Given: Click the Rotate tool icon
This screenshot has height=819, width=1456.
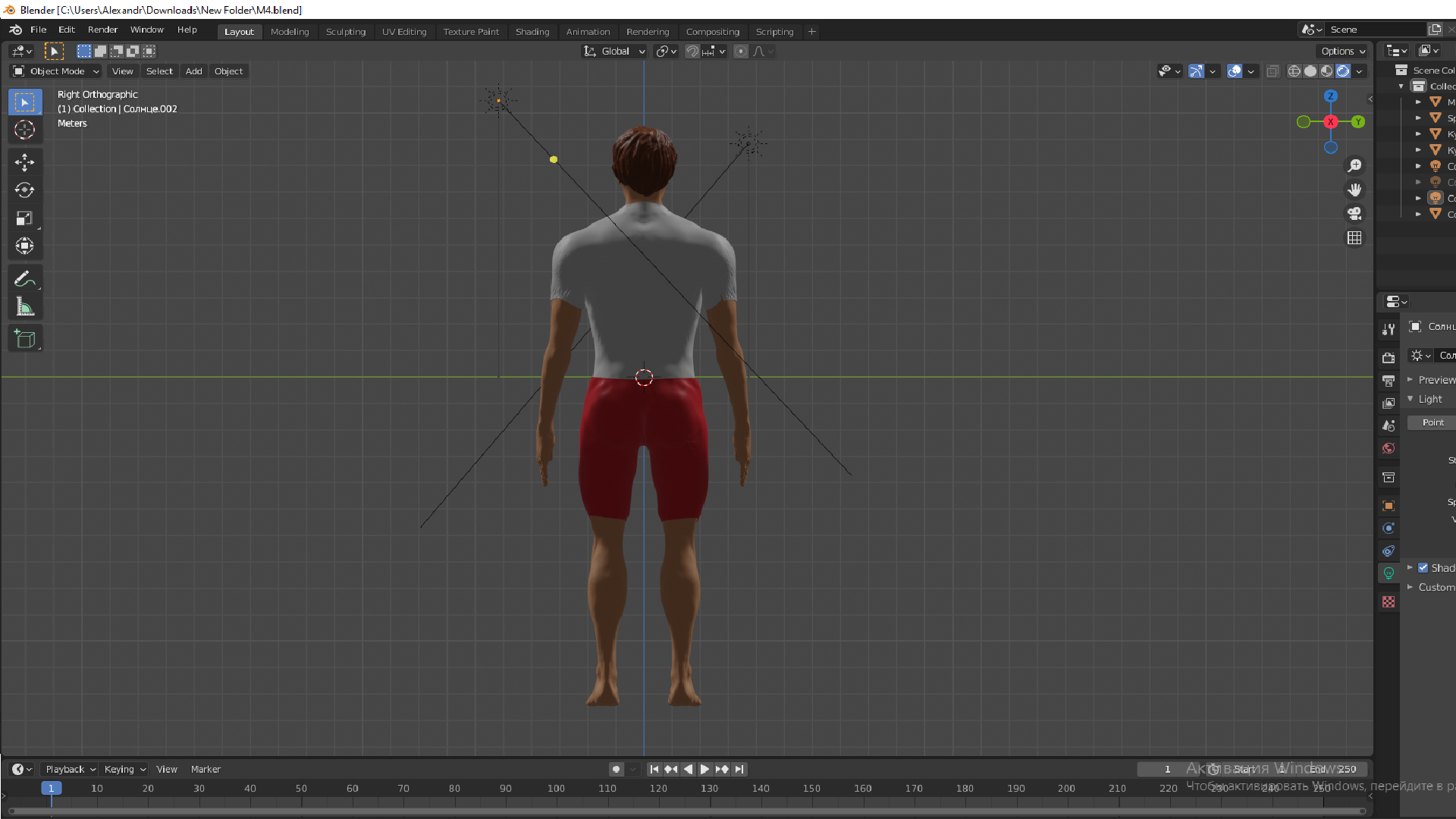Looking at the screenshot, I should (25, 189).
